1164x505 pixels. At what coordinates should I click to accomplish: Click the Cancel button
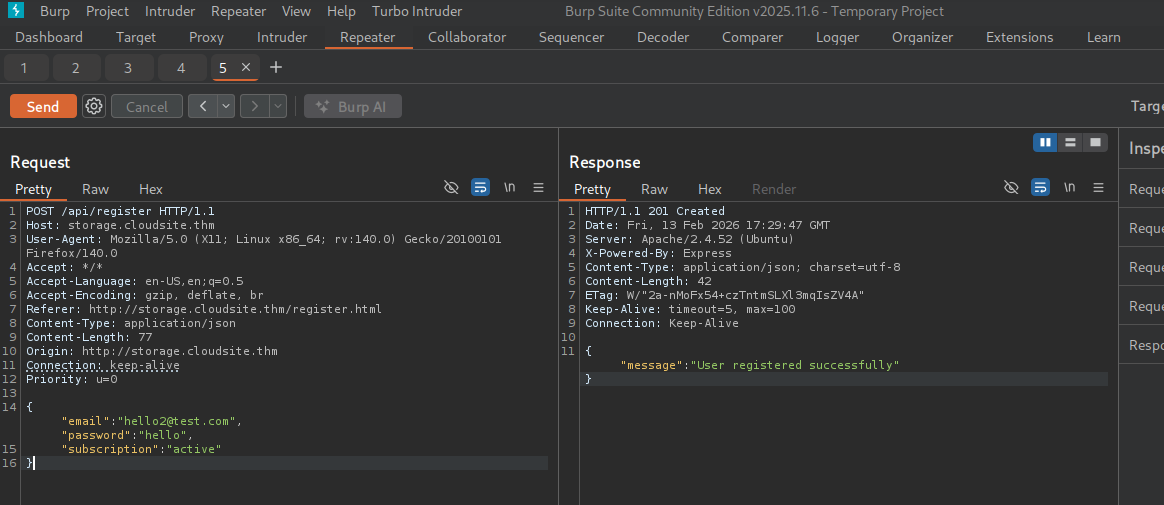pyautogui.click(x=147, y=106)
